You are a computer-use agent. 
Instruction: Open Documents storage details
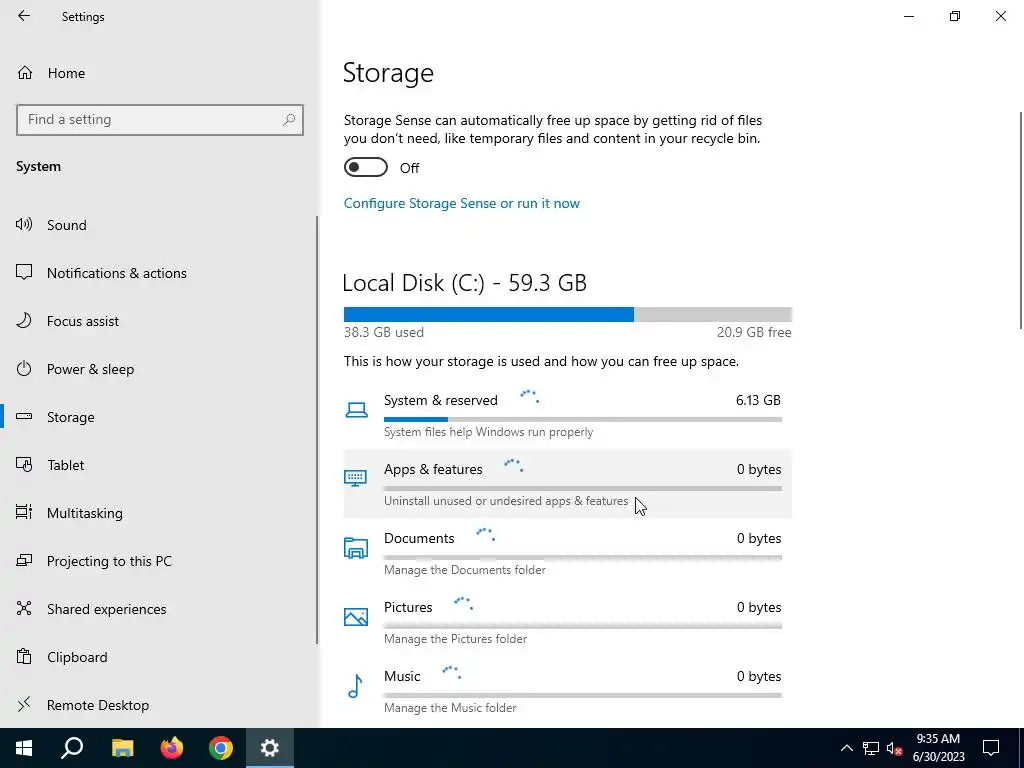pos(568,552)
